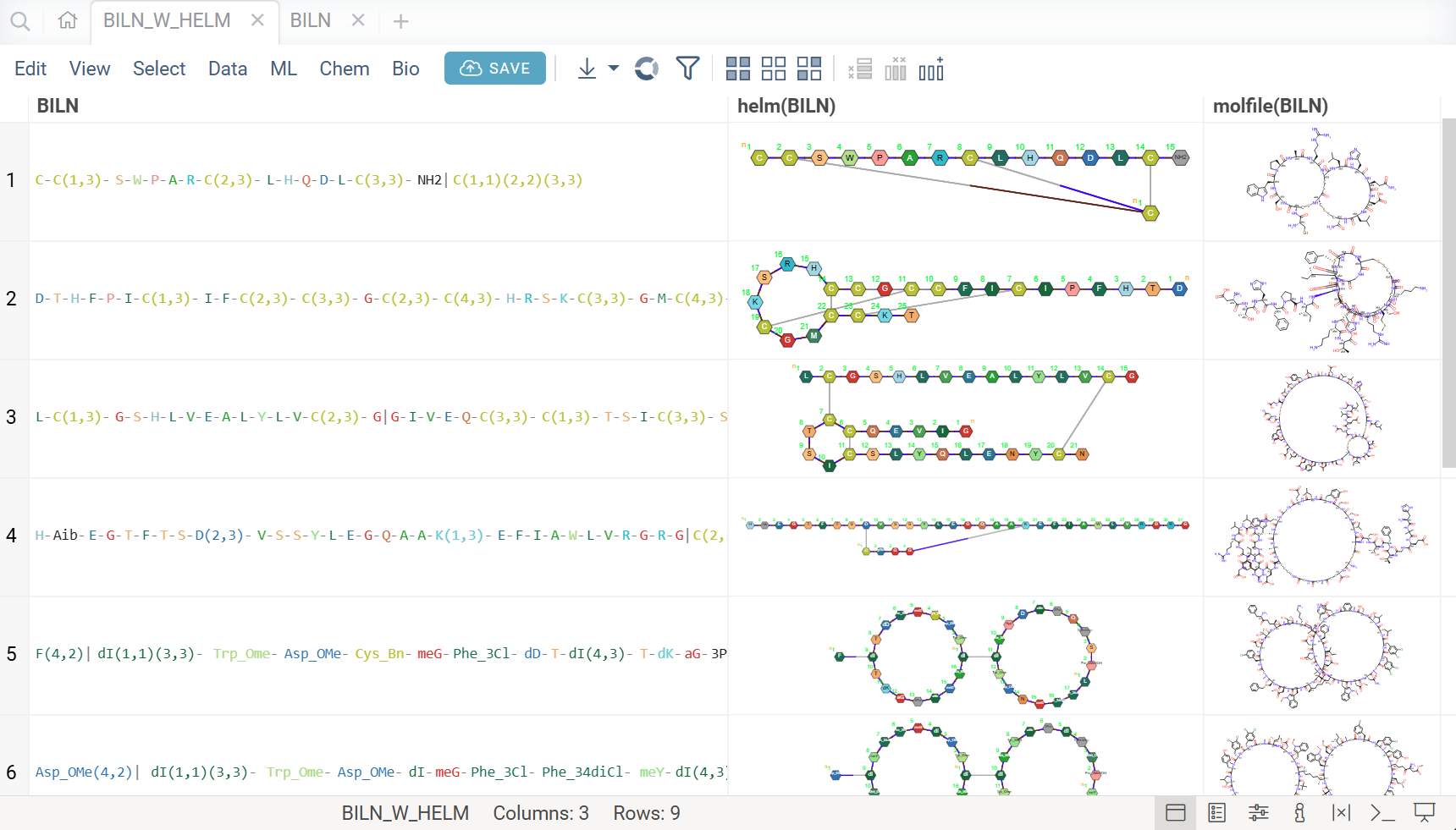Go to the home view
This screenshot has height=830, width=1456.
click(68, 21)
